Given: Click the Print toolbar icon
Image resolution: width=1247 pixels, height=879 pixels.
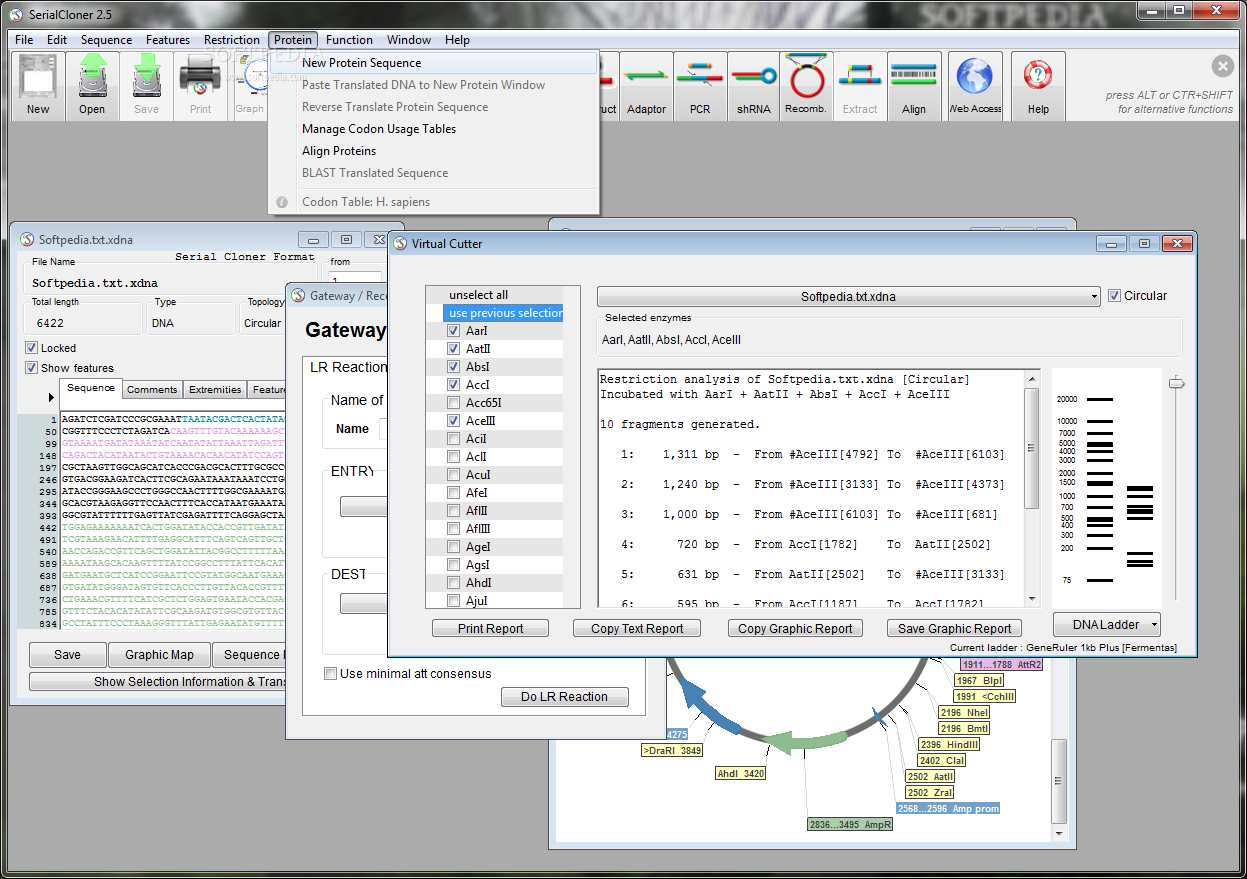Looking at the screenshot, I should point(200,86).
